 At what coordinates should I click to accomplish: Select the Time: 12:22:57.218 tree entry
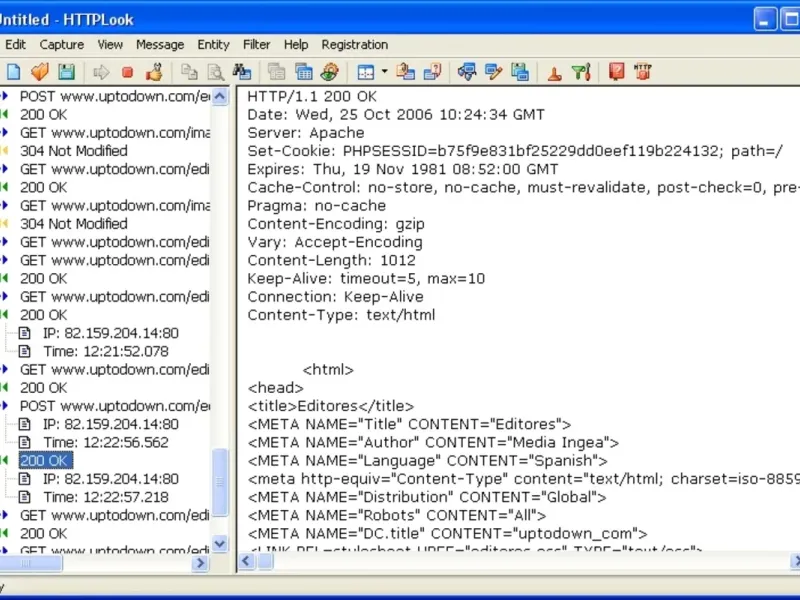(x=106, y=497)
